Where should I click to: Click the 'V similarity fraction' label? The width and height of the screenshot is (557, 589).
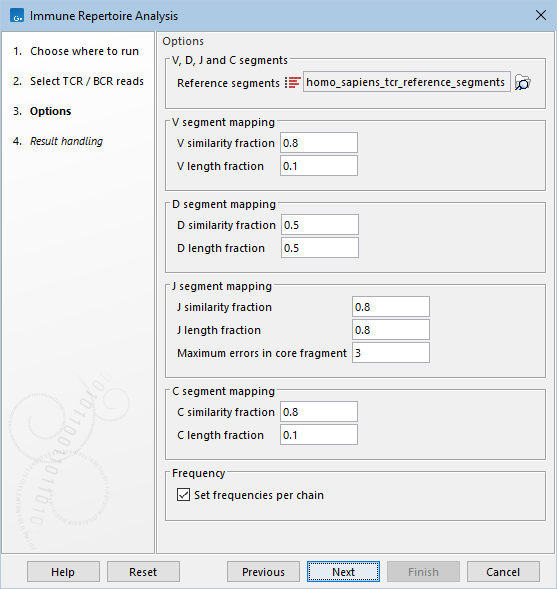coord(226,143)
